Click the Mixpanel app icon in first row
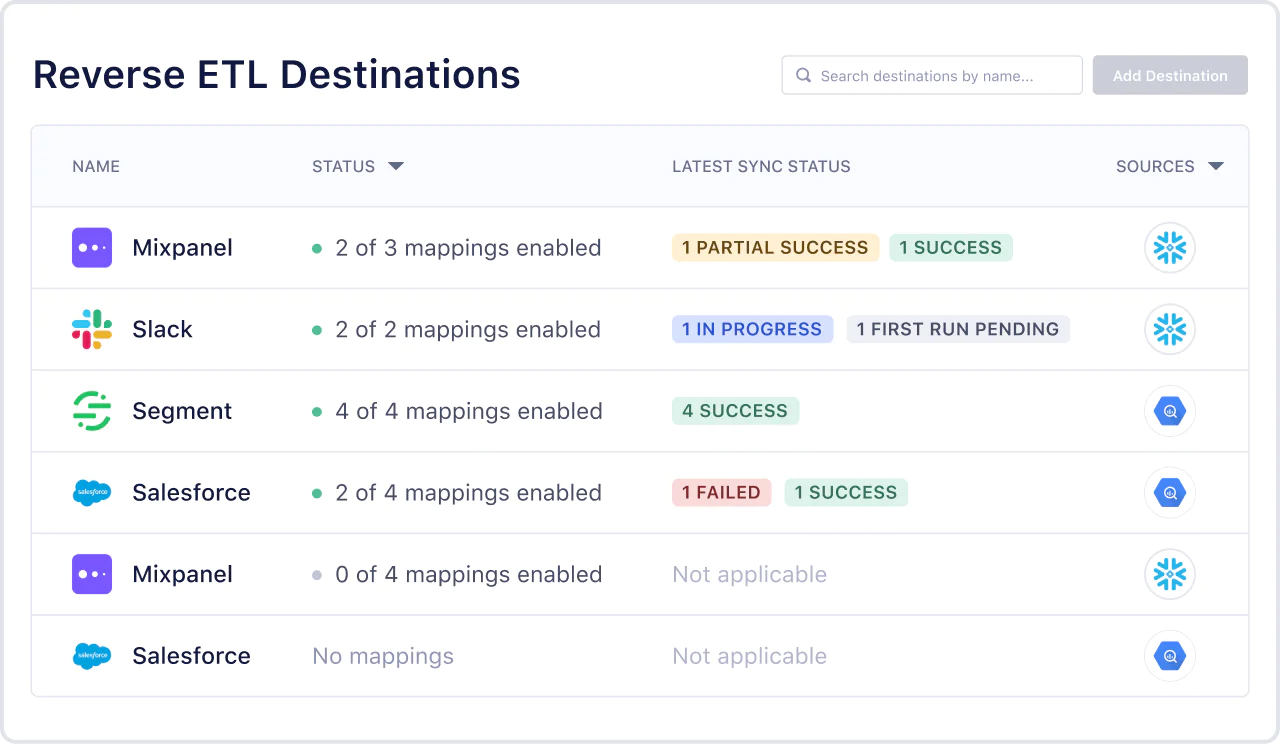Image resolution: width=1280 pixels, height=744 pixels. pyautogui.click(x=91, y=247)
